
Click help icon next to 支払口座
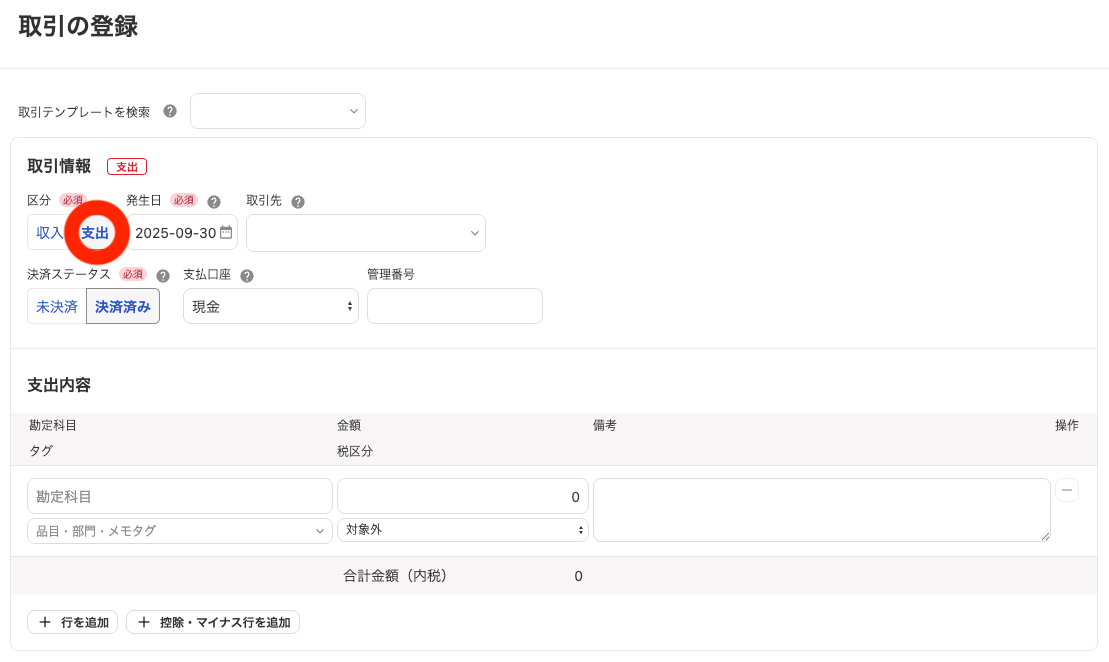click(x=247, y=275)
